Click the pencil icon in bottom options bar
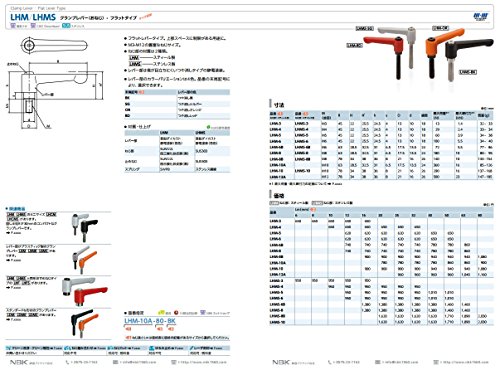 (192, 348)
